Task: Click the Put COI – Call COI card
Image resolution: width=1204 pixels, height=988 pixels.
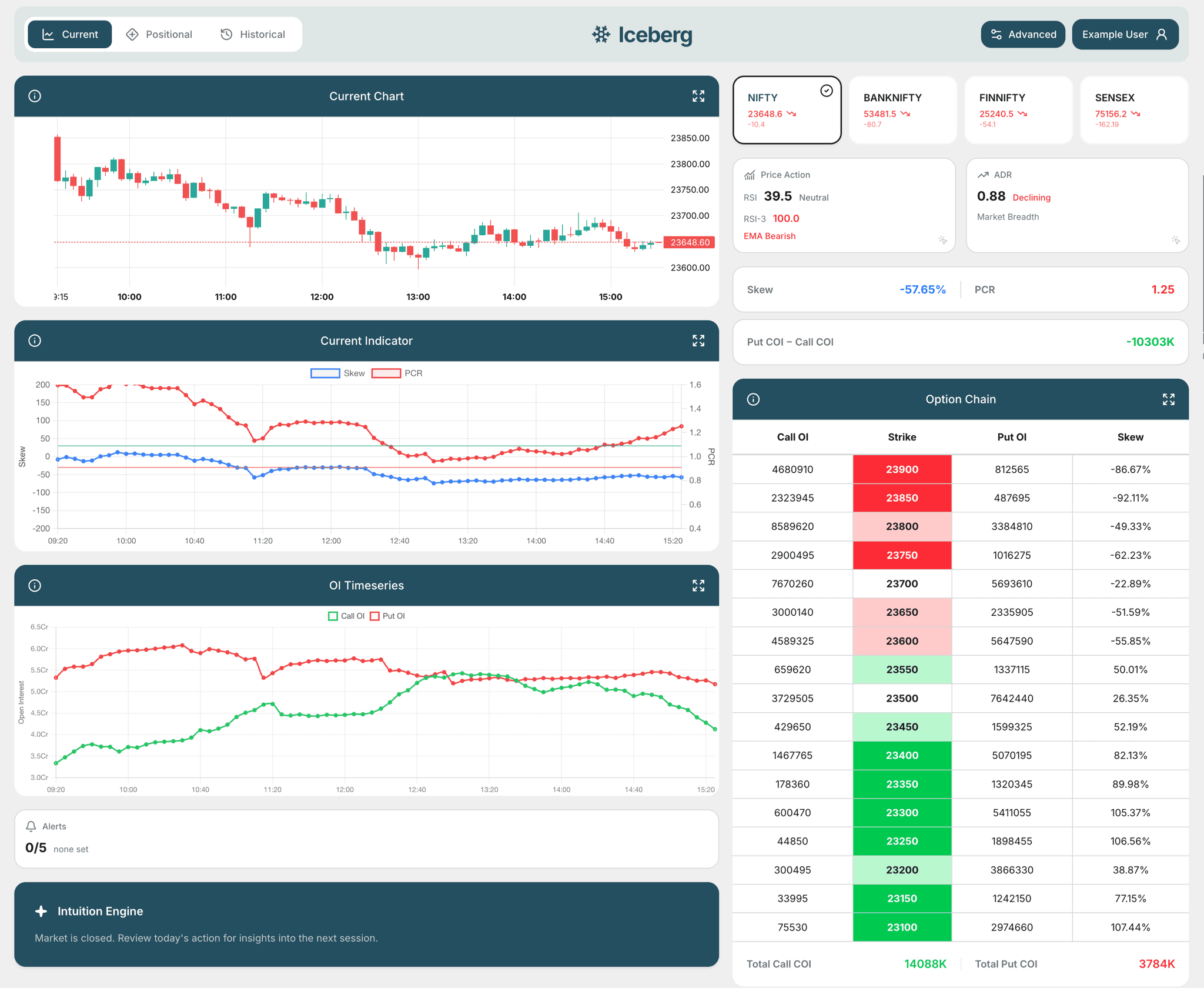Action: [960, 342]
